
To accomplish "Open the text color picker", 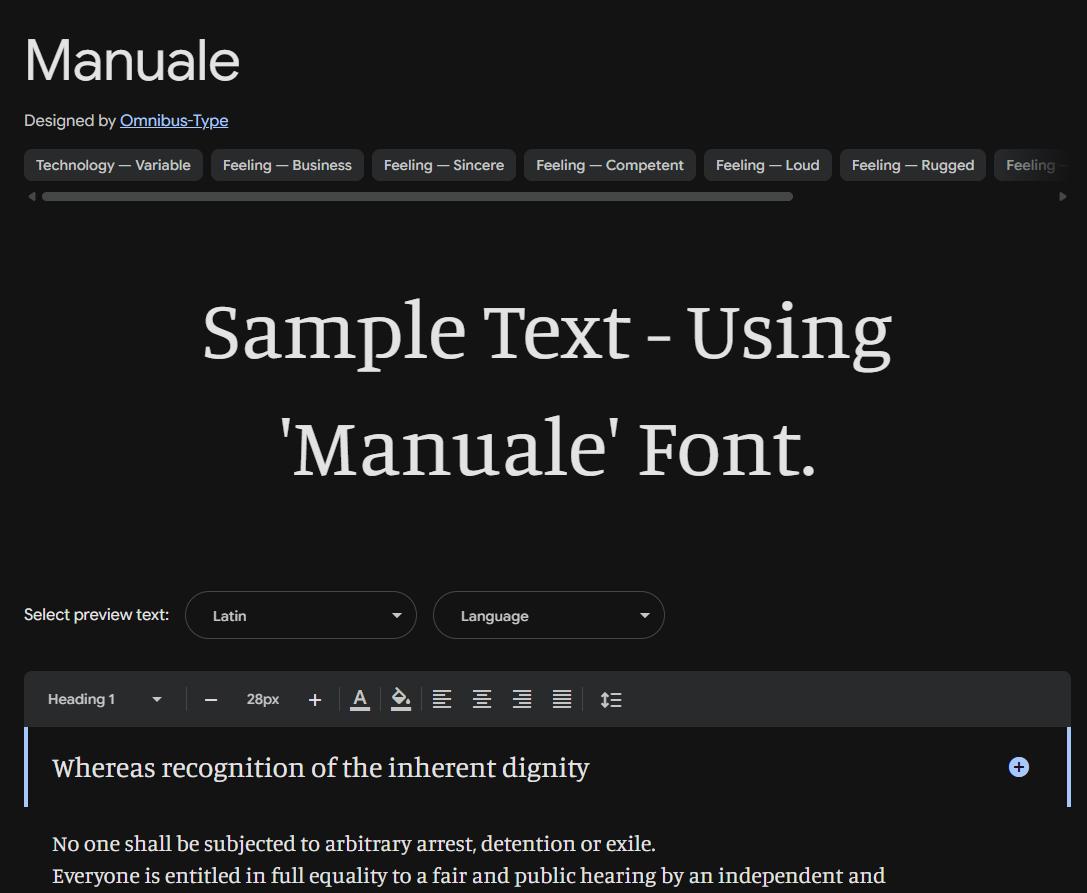I will [x=360, y=700].
